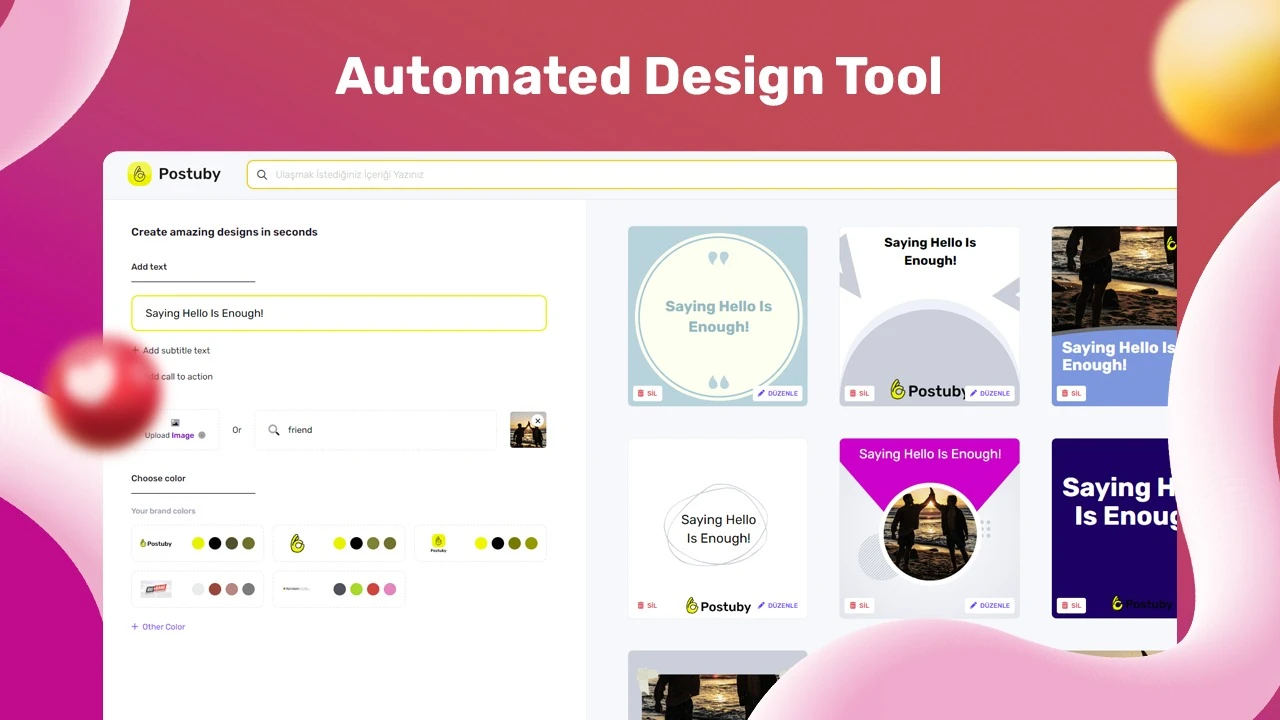Pick the yellow square logo brand color set
Image resolution: width=1280 pixels, height=720 pixels.
(x=481, y=543)
